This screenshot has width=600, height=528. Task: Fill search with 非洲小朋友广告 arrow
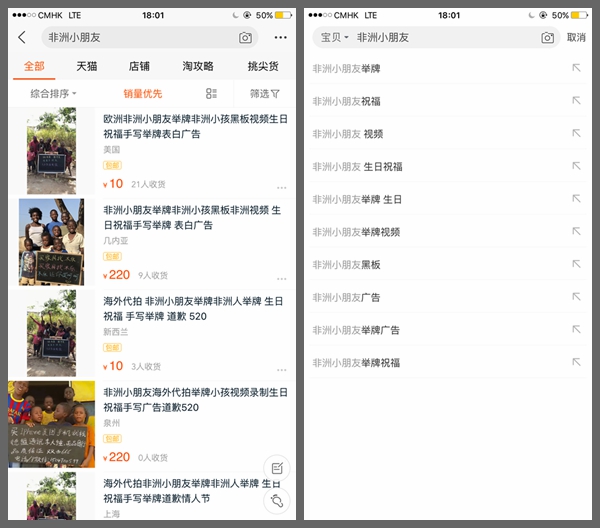point(576,297)
